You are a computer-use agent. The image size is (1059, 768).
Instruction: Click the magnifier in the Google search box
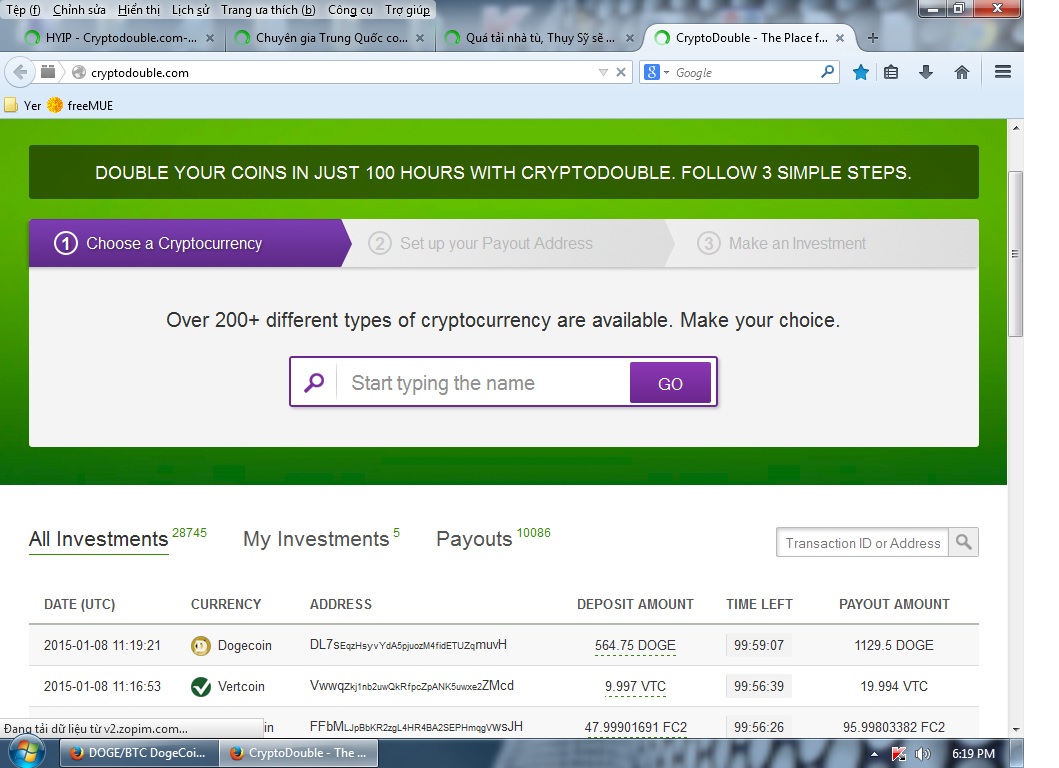click(827, 72)
